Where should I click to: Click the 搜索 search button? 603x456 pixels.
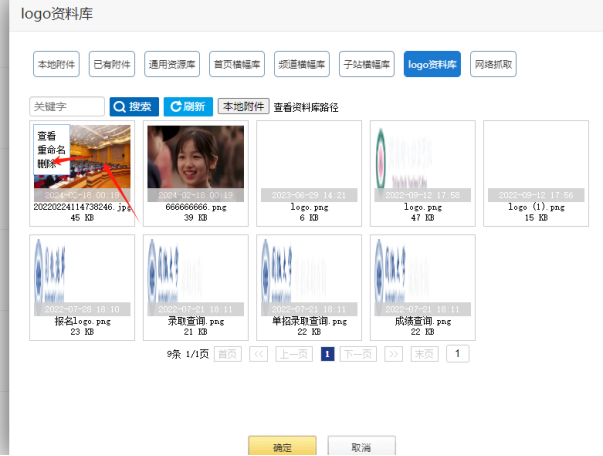click(134, 106)
